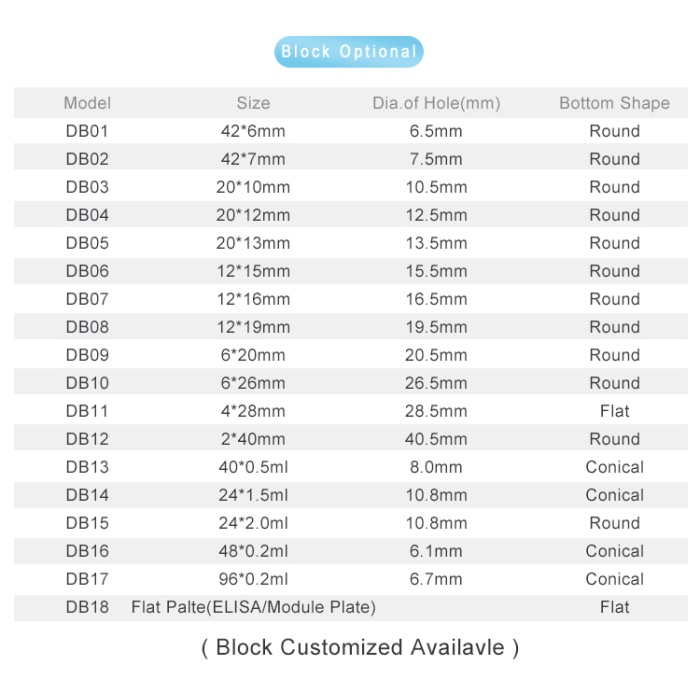Click the DB11 Flat bottom shape cell
Image resolution: width=700 pixels, height=700 pixels.
click(x=614, y=411)
